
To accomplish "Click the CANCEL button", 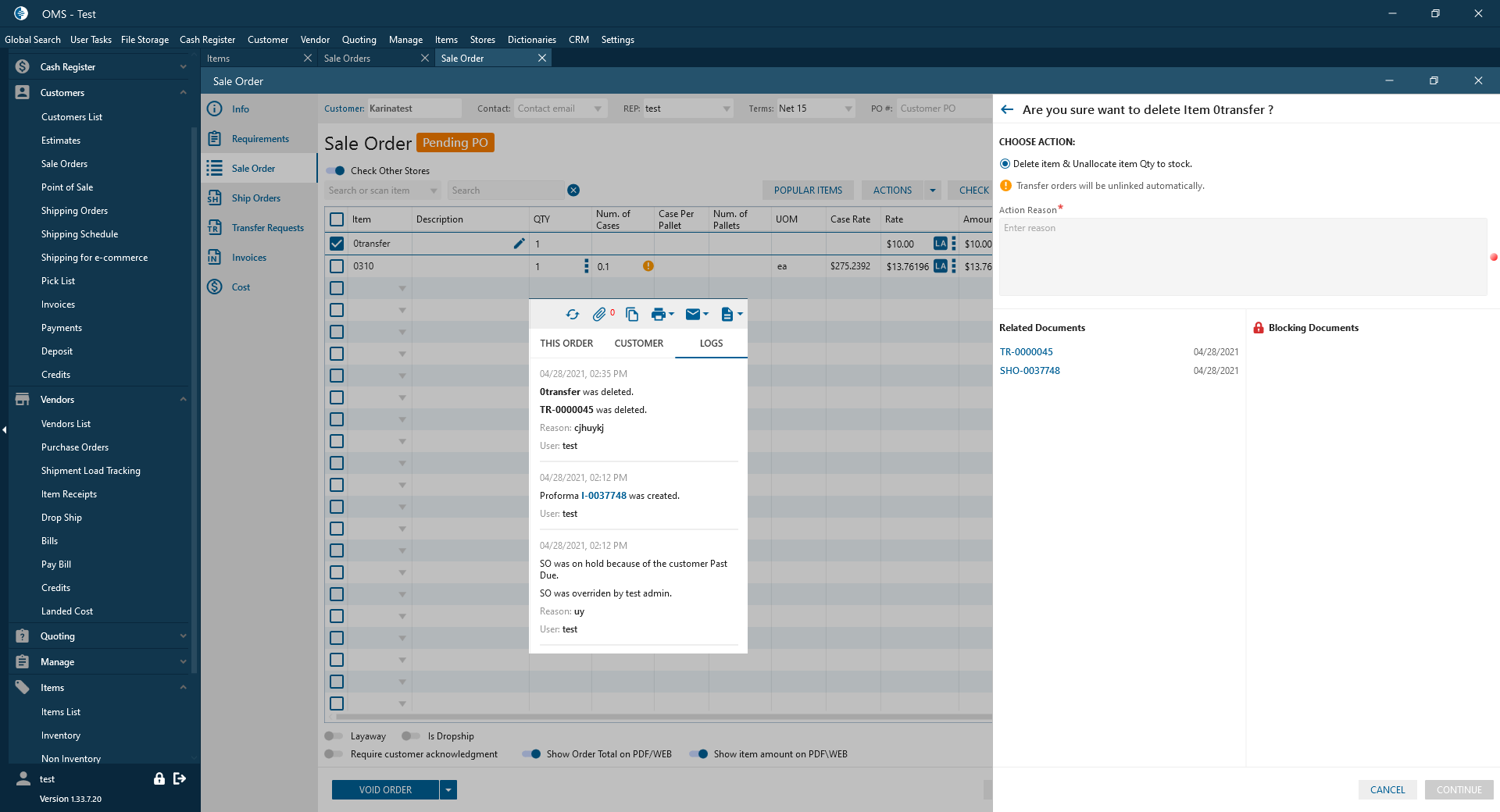I will coord(1387,790).
